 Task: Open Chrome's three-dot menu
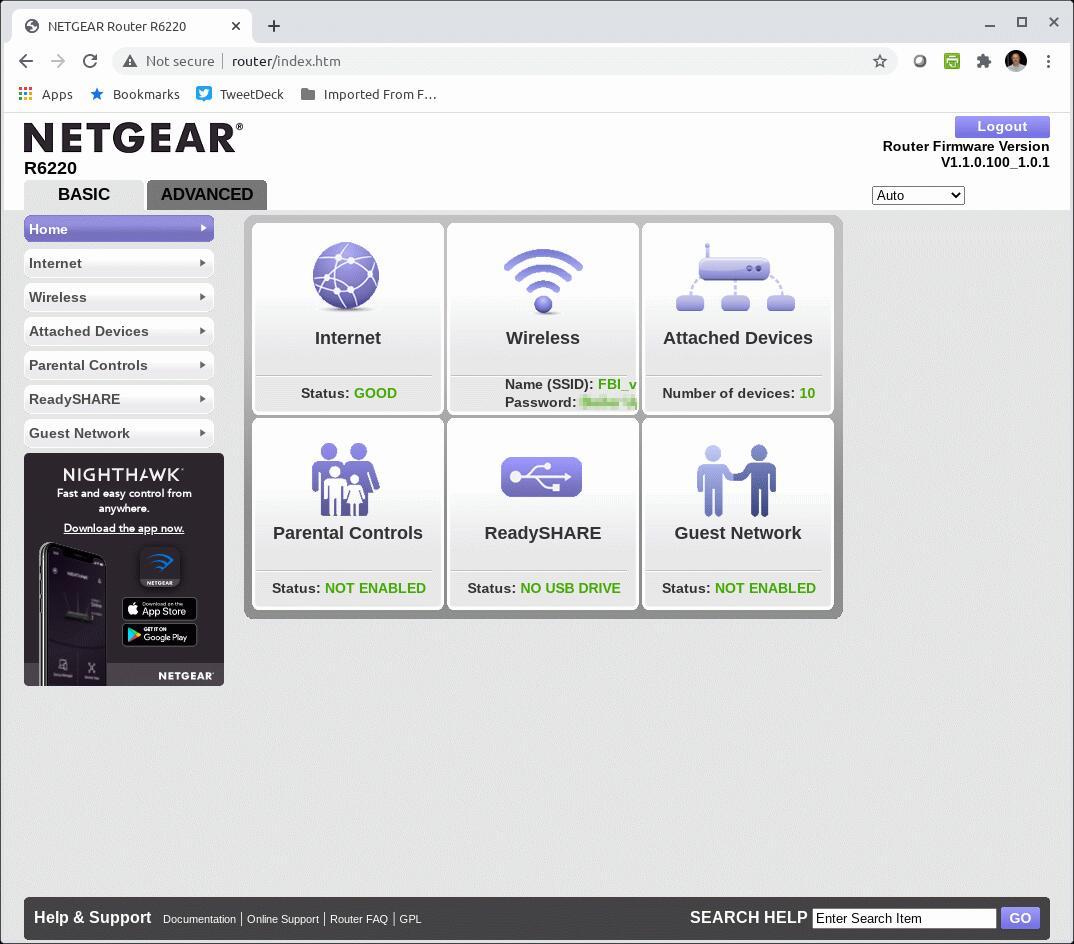1048,61
